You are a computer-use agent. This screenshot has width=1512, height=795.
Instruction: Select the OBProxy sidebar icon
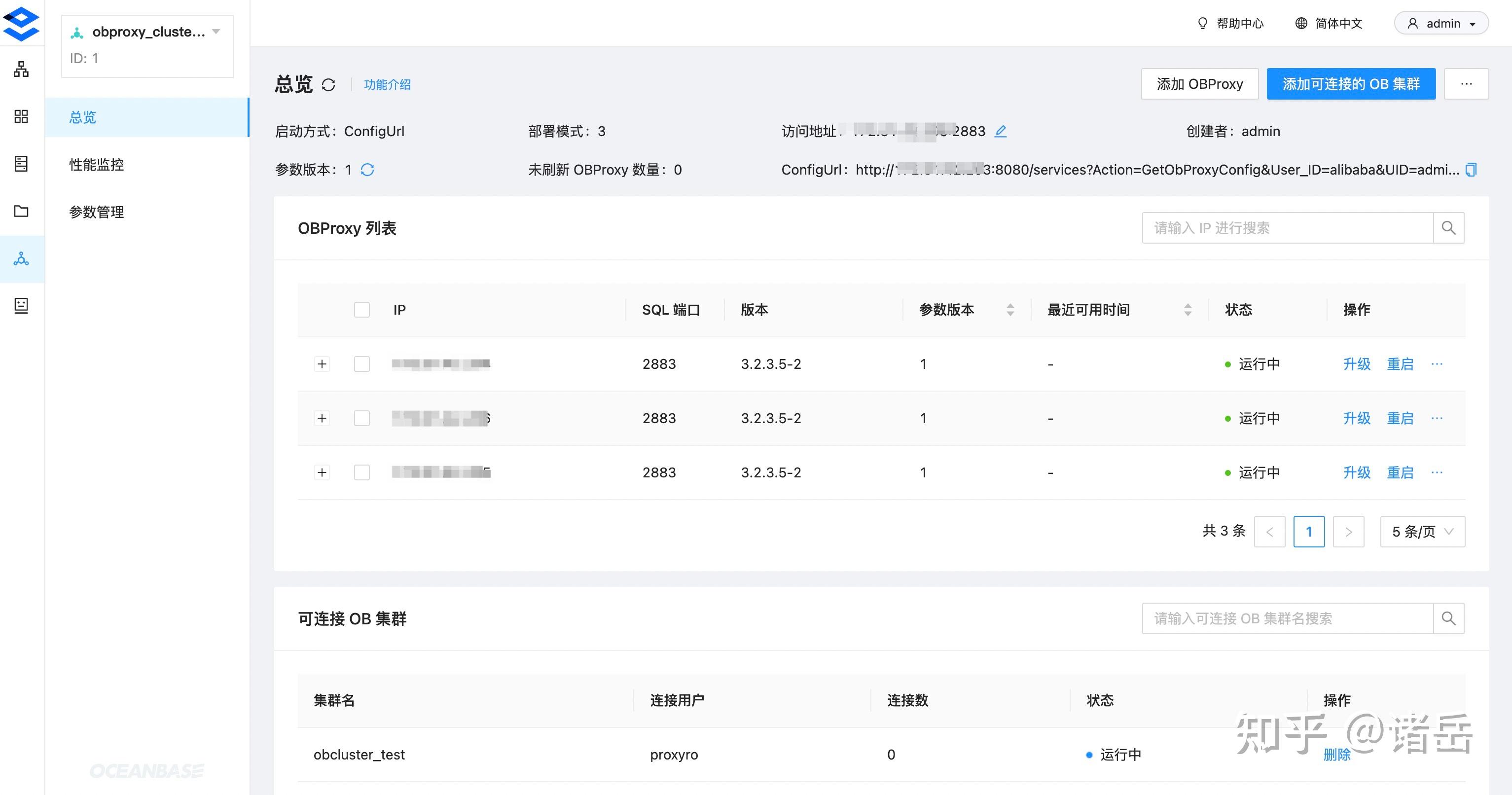pos(21,259)
